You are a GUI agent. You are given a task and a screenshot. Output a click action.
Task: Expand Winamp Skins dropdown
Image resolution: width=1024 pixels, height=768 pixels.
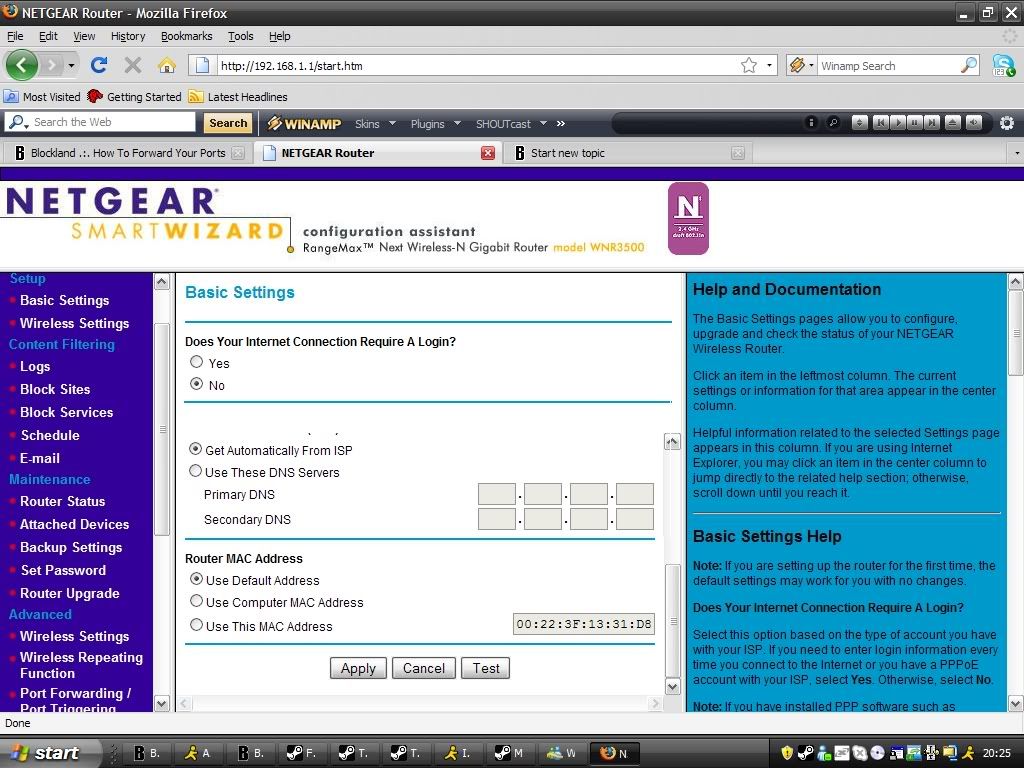click(x=392, y=123)
